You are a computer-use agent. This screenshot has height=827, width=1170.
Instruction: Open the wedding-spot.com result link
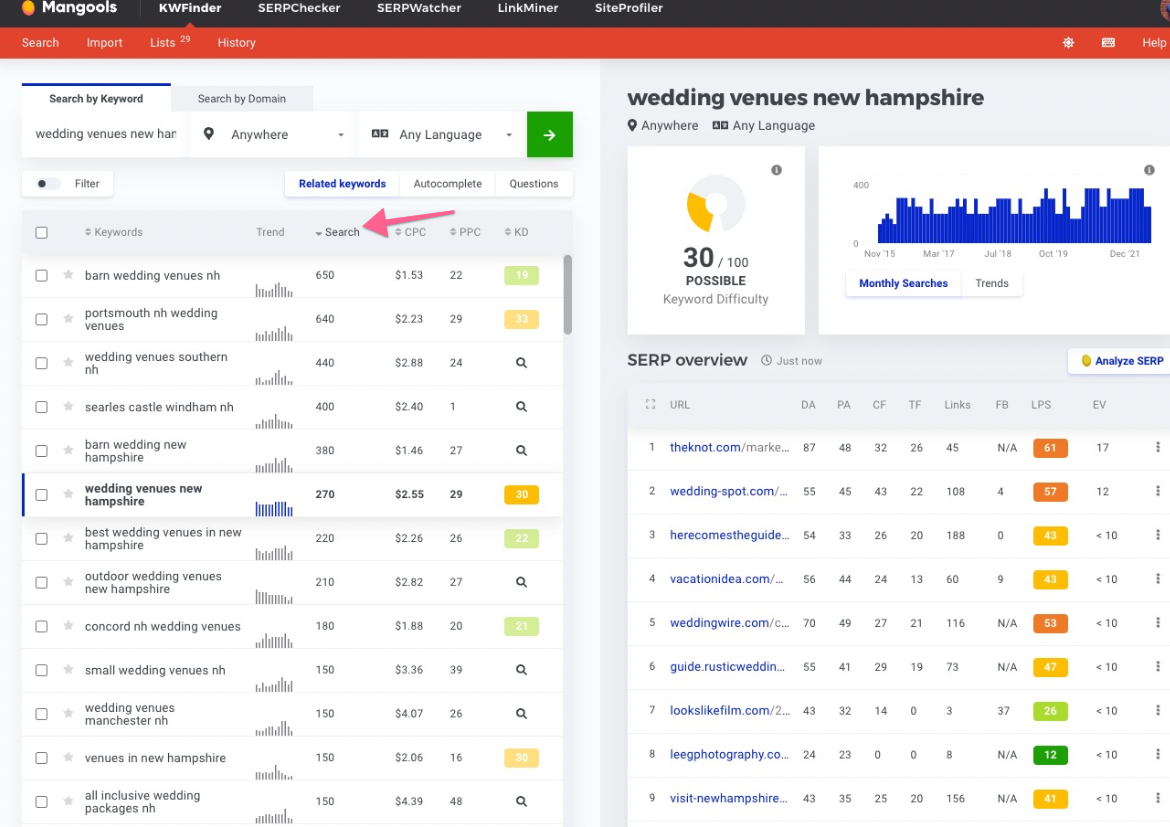click(x=728, y=491)
